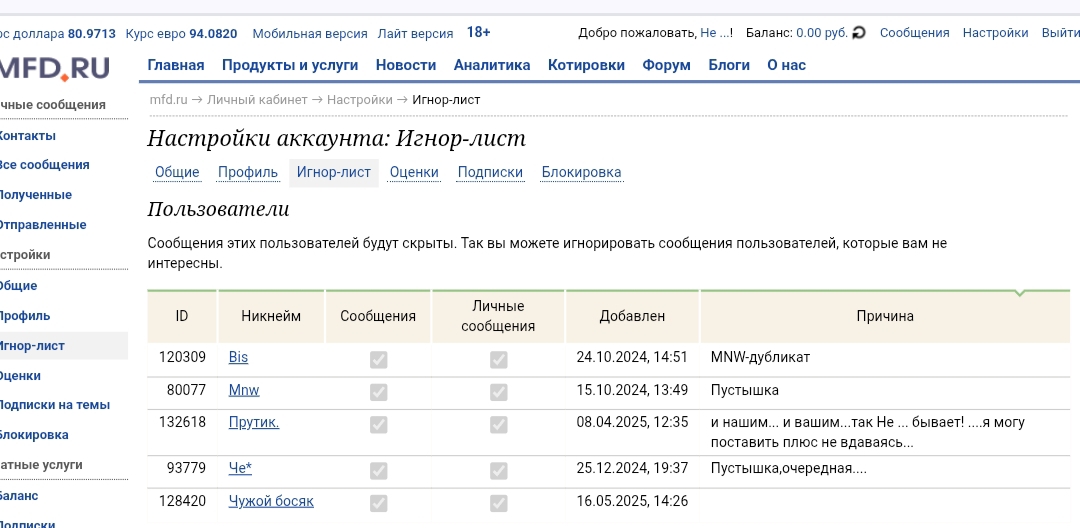Viewport: 1080px width, 528px height.
Task: Switch to Мобильная версия of the site
Action: (310, 33)
